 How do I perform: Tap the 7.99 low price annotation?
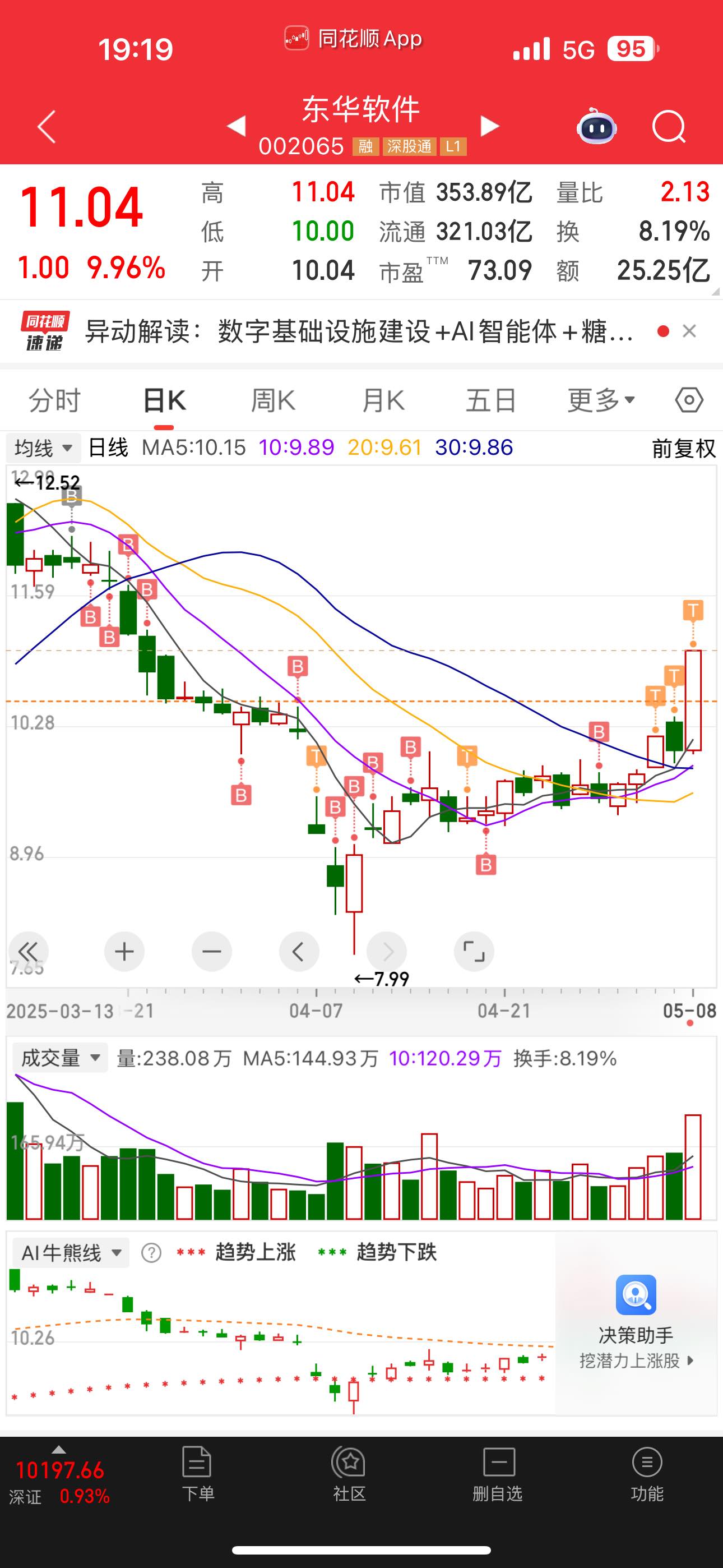(x=382, y=979)
